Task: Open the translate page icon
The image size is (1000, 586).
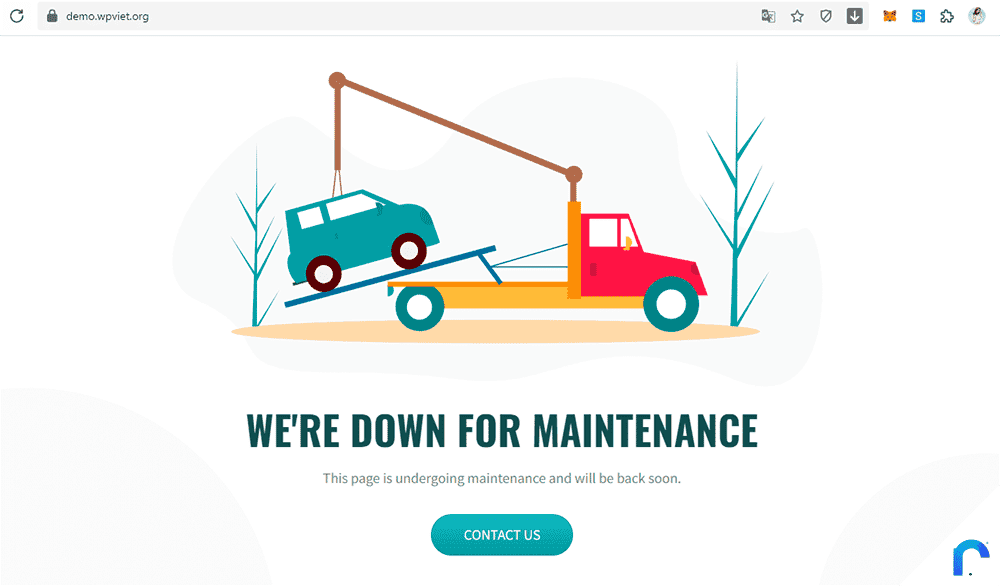Action: (768, 16)
